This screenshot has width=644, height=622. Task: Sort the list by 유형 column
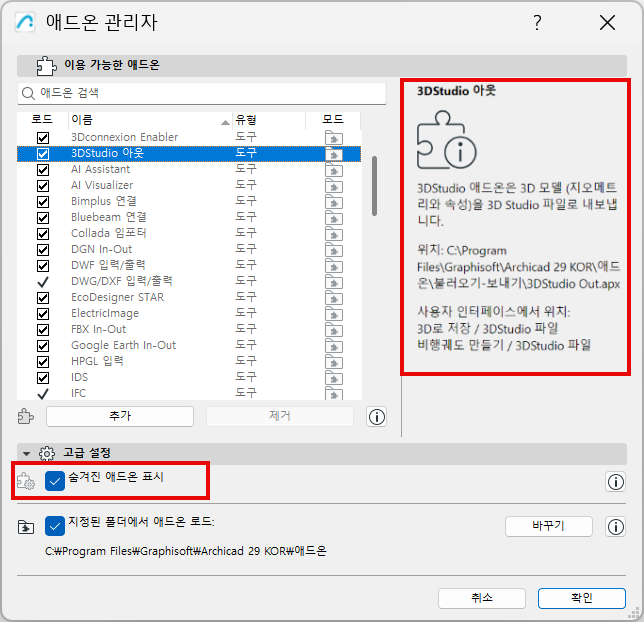point(269,120)
